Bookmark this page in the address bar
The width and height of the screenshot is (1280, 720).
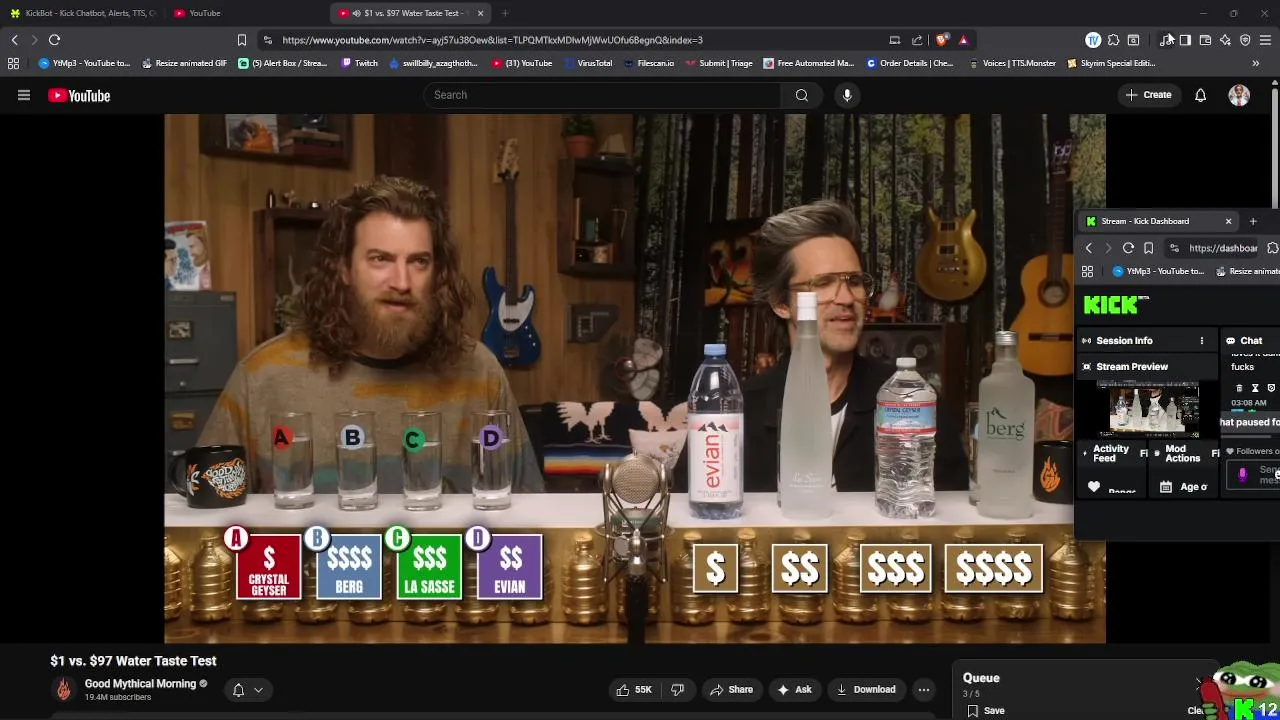tap(242, 40)
